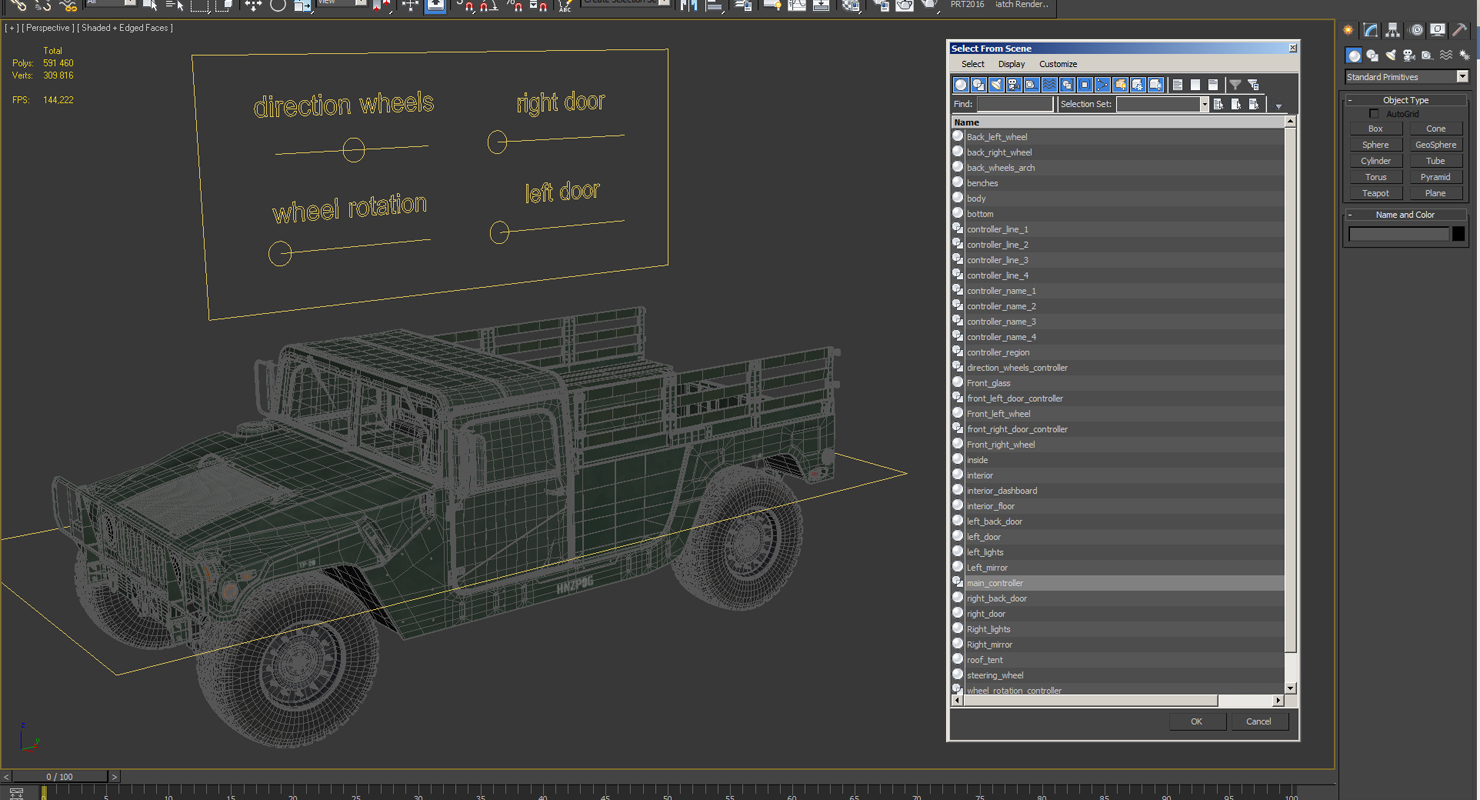Enable the AutoGrid checkbox
Image resolution: width=1480 pixels, height=800 pixels.
pyautogui.click(x=1374, y=114)
